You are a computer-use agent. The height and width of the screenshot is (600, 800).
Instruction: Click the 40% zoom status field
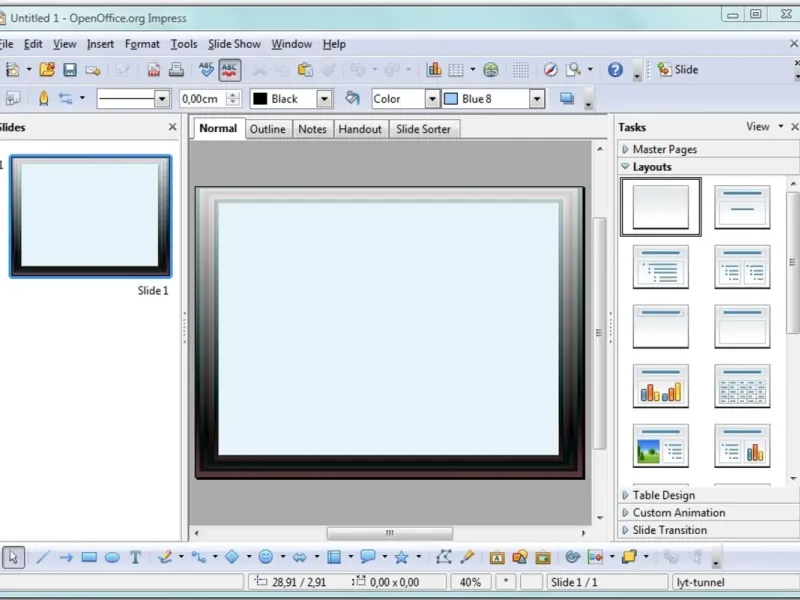(x=470, y=582)
